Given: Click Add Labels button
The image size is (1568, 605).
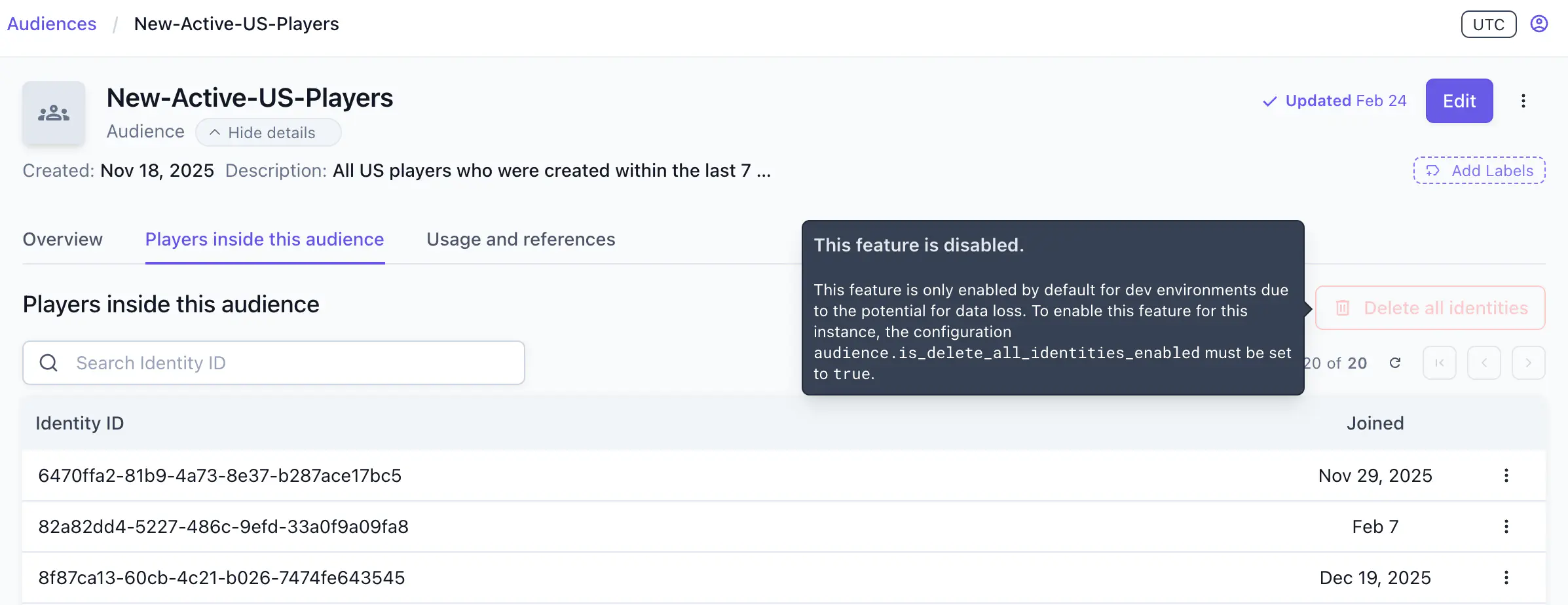Looking at the screenshot, I should click(1479, 170).
